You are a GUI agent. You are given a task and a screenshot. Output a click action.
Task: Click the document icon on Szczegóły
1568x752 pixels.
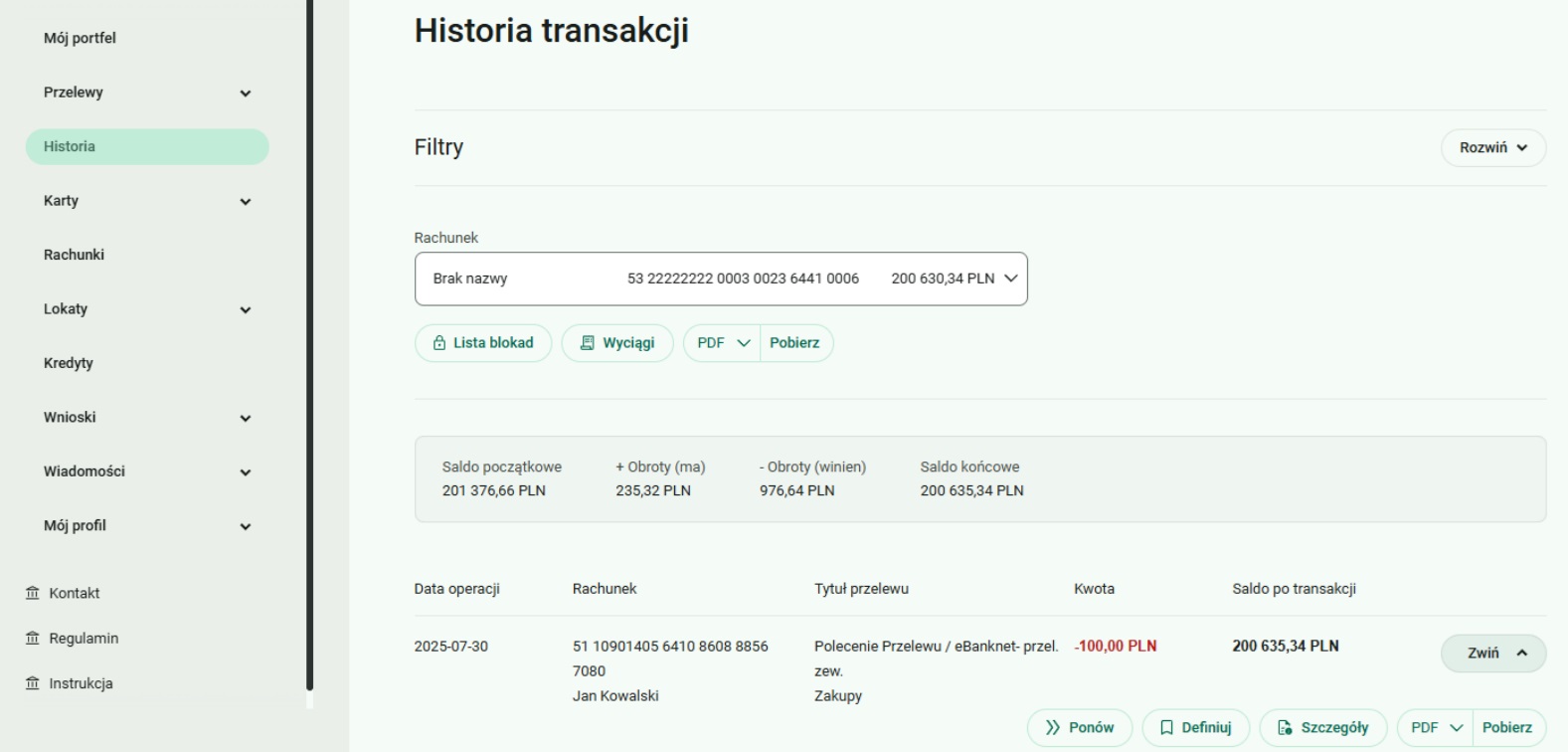coord(1285,728)
